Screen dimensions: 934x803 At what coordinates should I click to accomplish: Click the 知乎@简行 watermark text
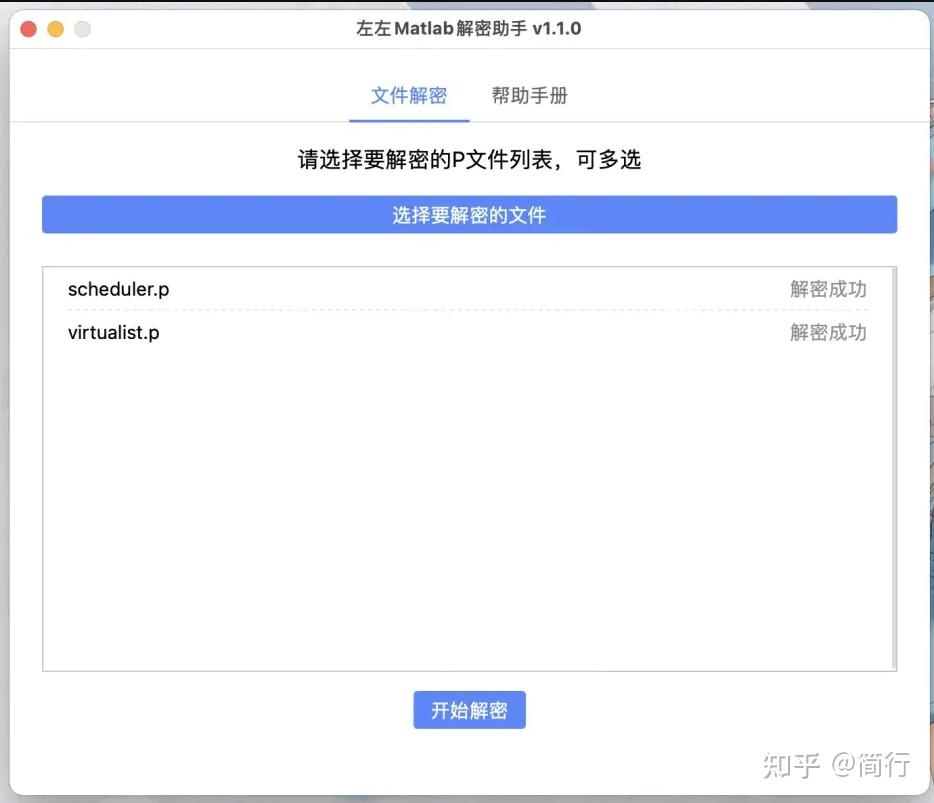[x=837, y=763]
